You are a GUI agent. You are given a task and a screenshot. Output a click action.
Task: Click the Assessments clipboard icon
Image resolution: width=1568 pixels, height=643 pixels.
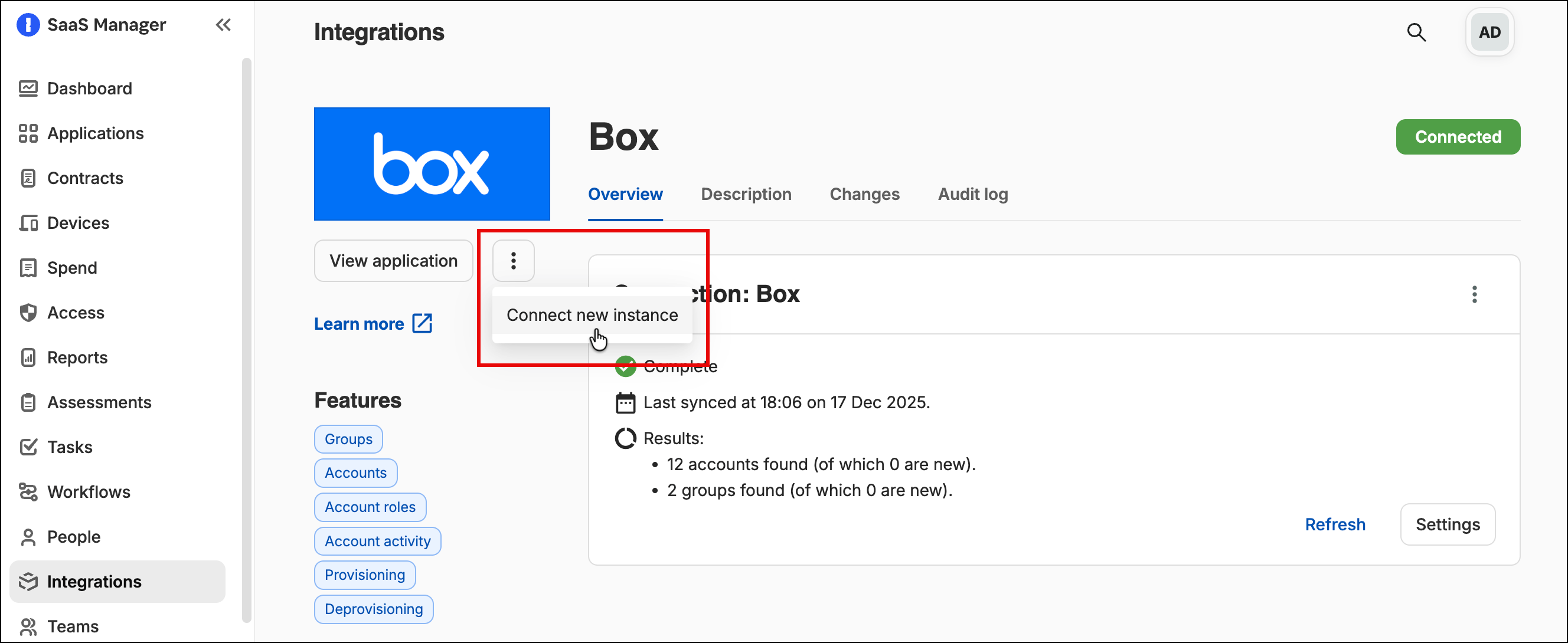(28, 402)
